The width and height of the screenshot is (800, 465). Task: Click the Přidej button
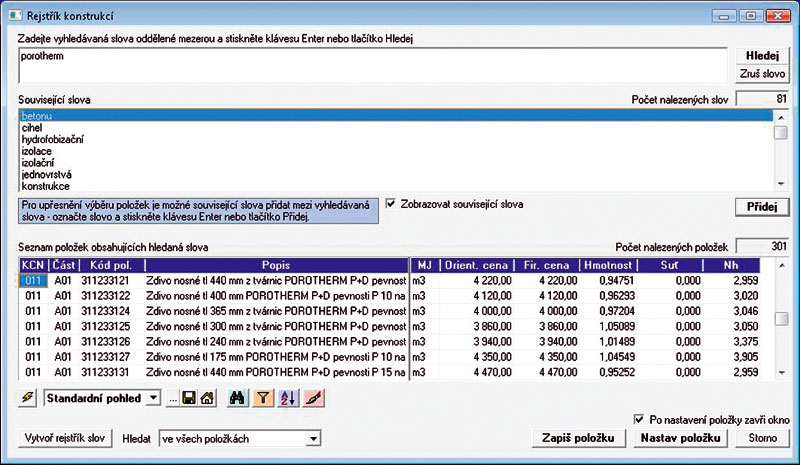(x=762, y=207)
